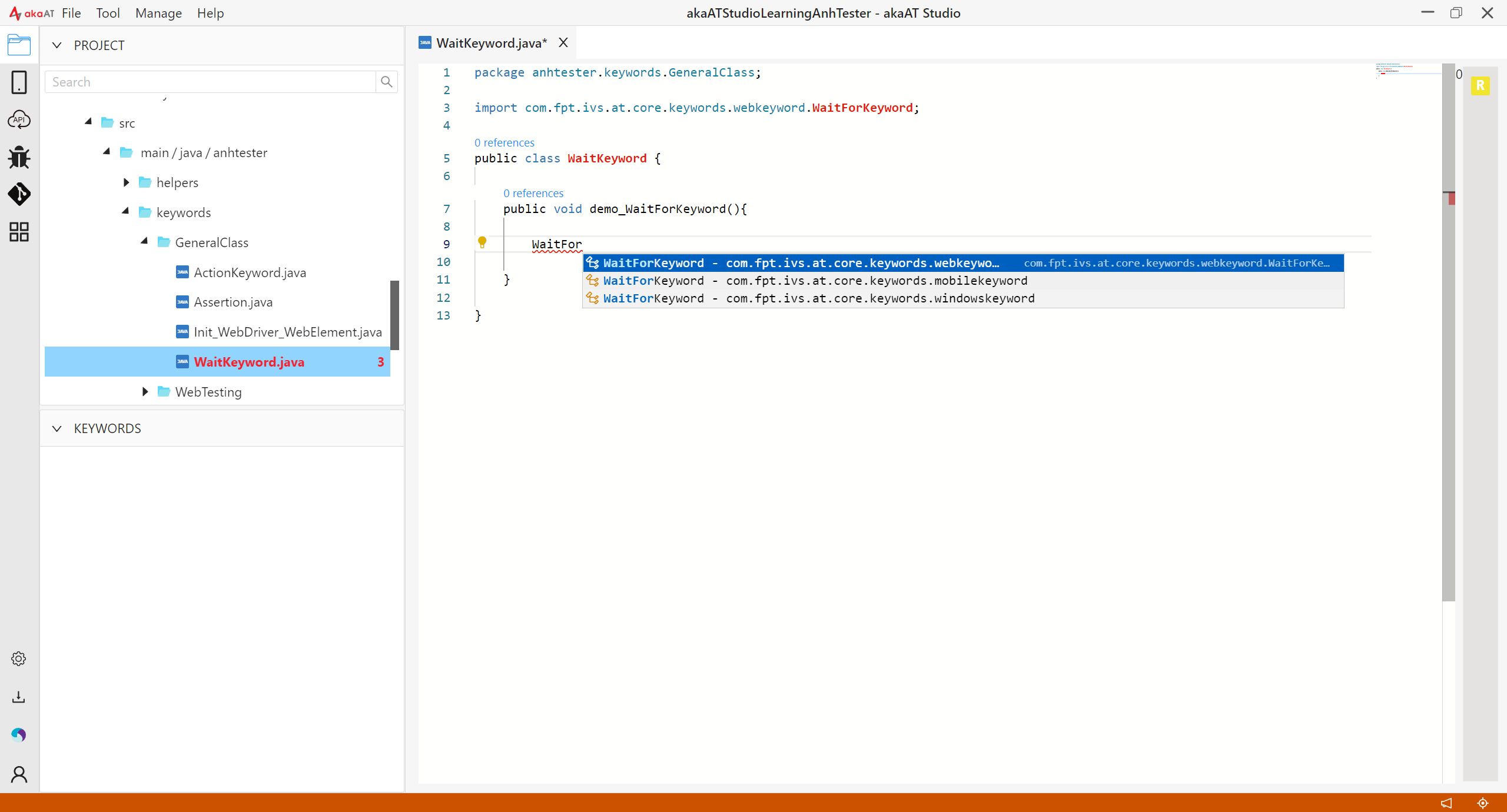Viewport: 1507px width, 812px height.
Task: Open the extensions grid icon
Action: click(x=19, y=232)
